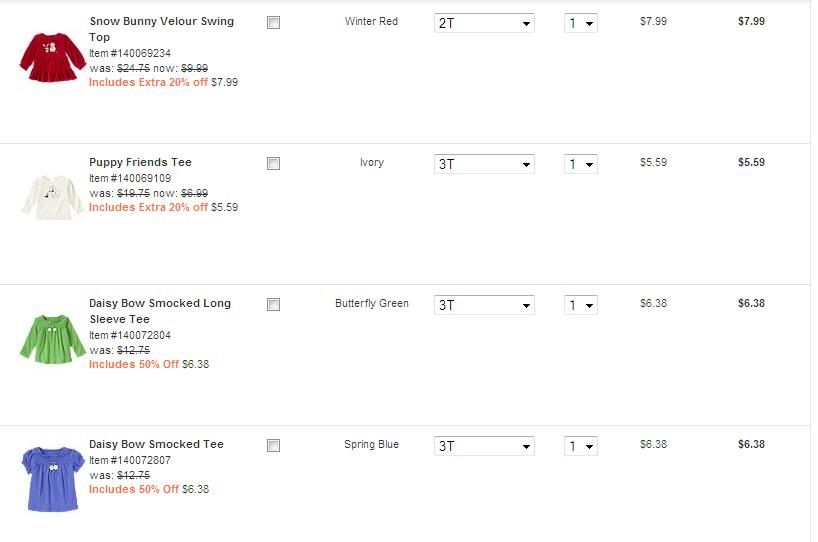Open quantity dropdown for Spring Blue tee

pos(580,446)
